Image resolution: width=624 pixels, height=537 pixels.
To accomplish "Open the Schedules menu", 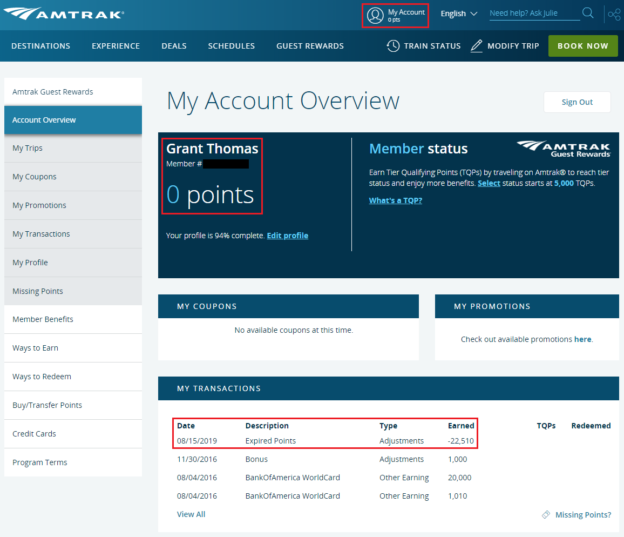I will pos(231,46).
